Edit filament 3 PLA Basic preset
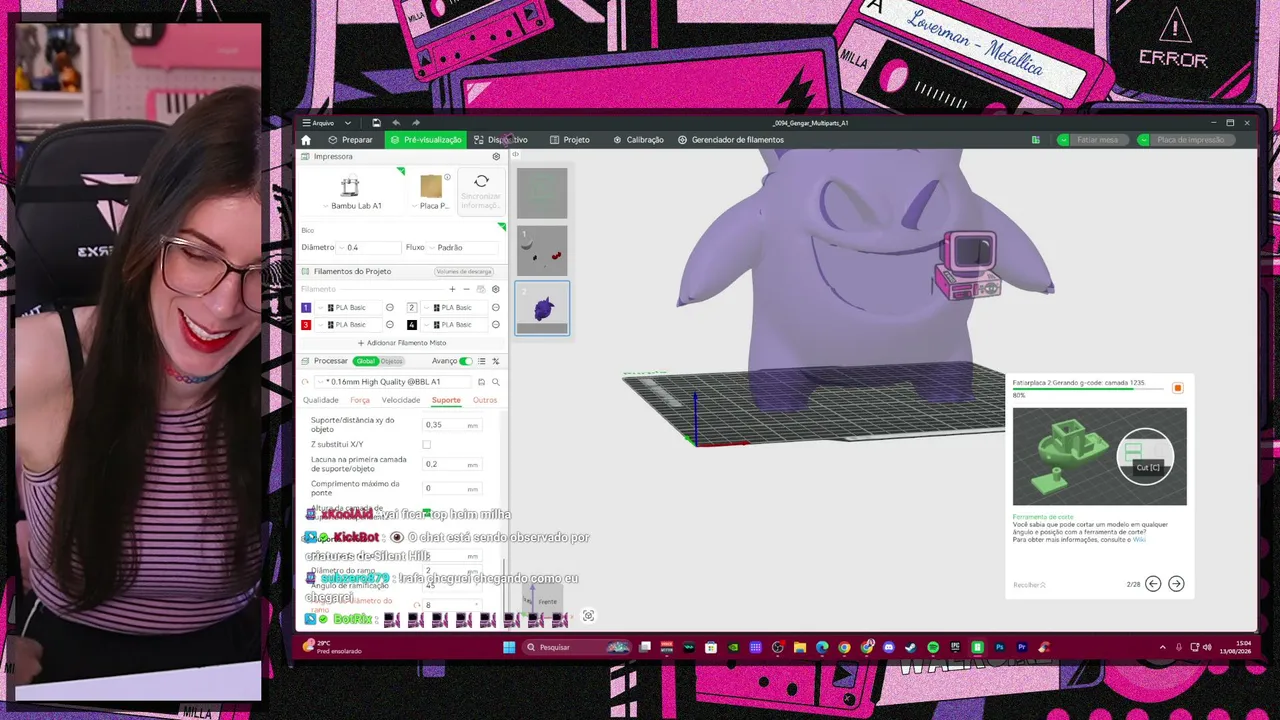The image size is (1280, 720). point(390,325)
